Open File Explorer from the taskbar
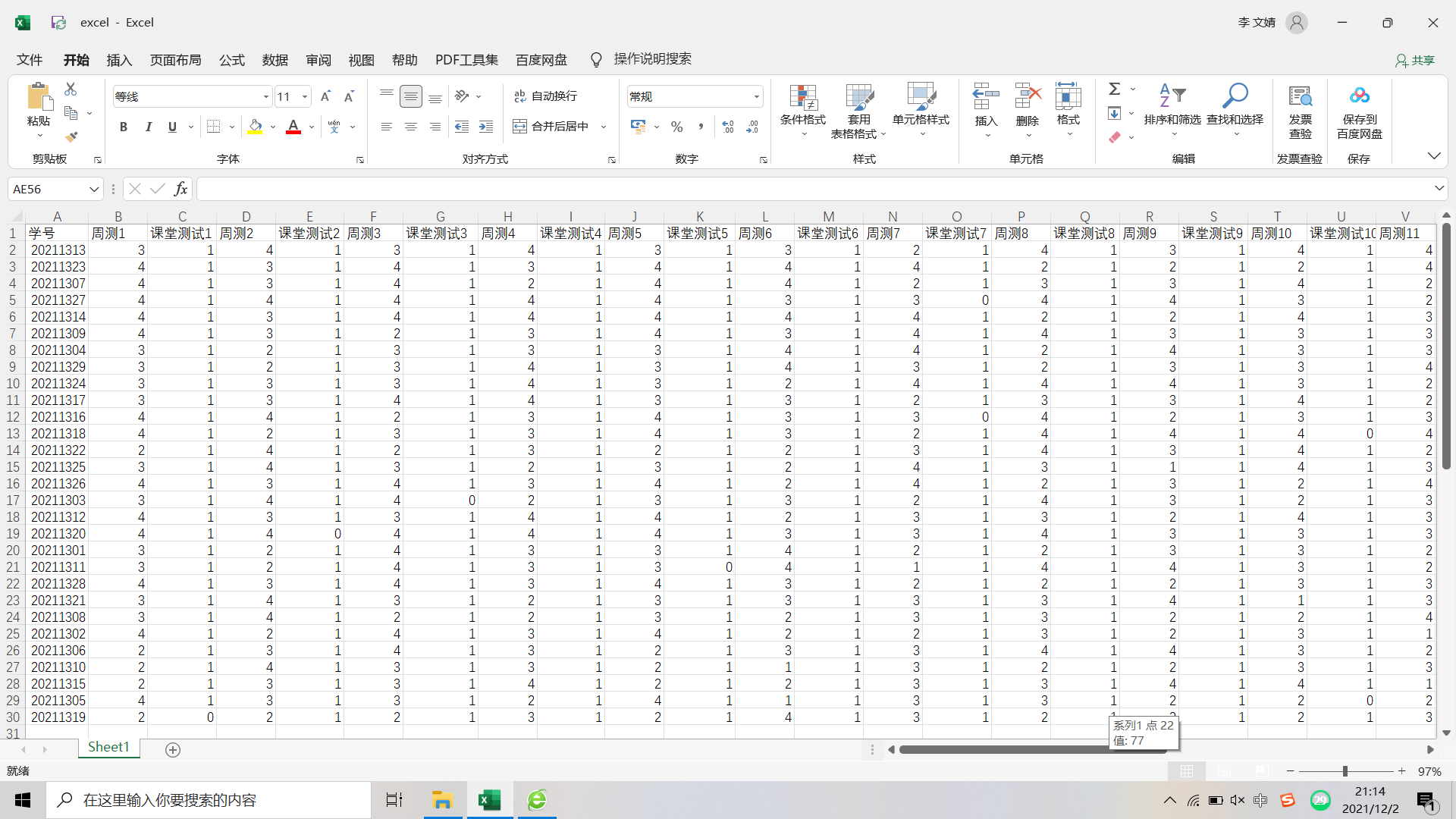The width and height of the screenshot is (1456, 819). [x=442, y=800]
